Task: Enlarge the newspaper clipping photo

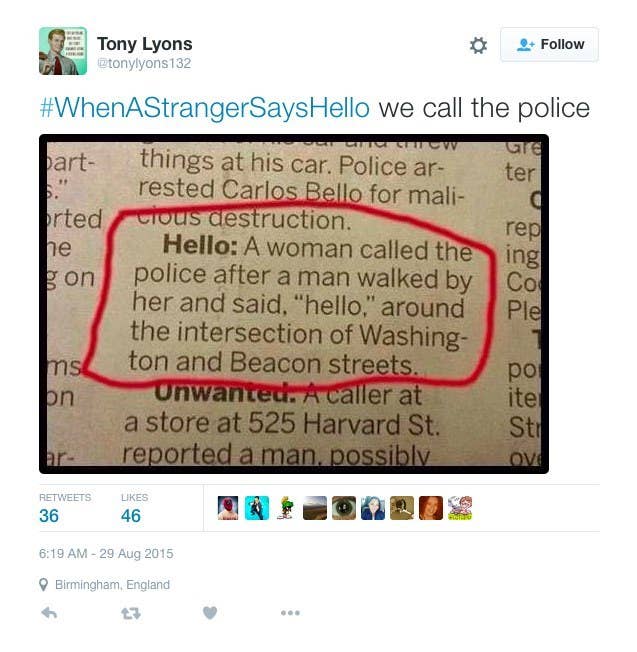Action: point(294,304)
